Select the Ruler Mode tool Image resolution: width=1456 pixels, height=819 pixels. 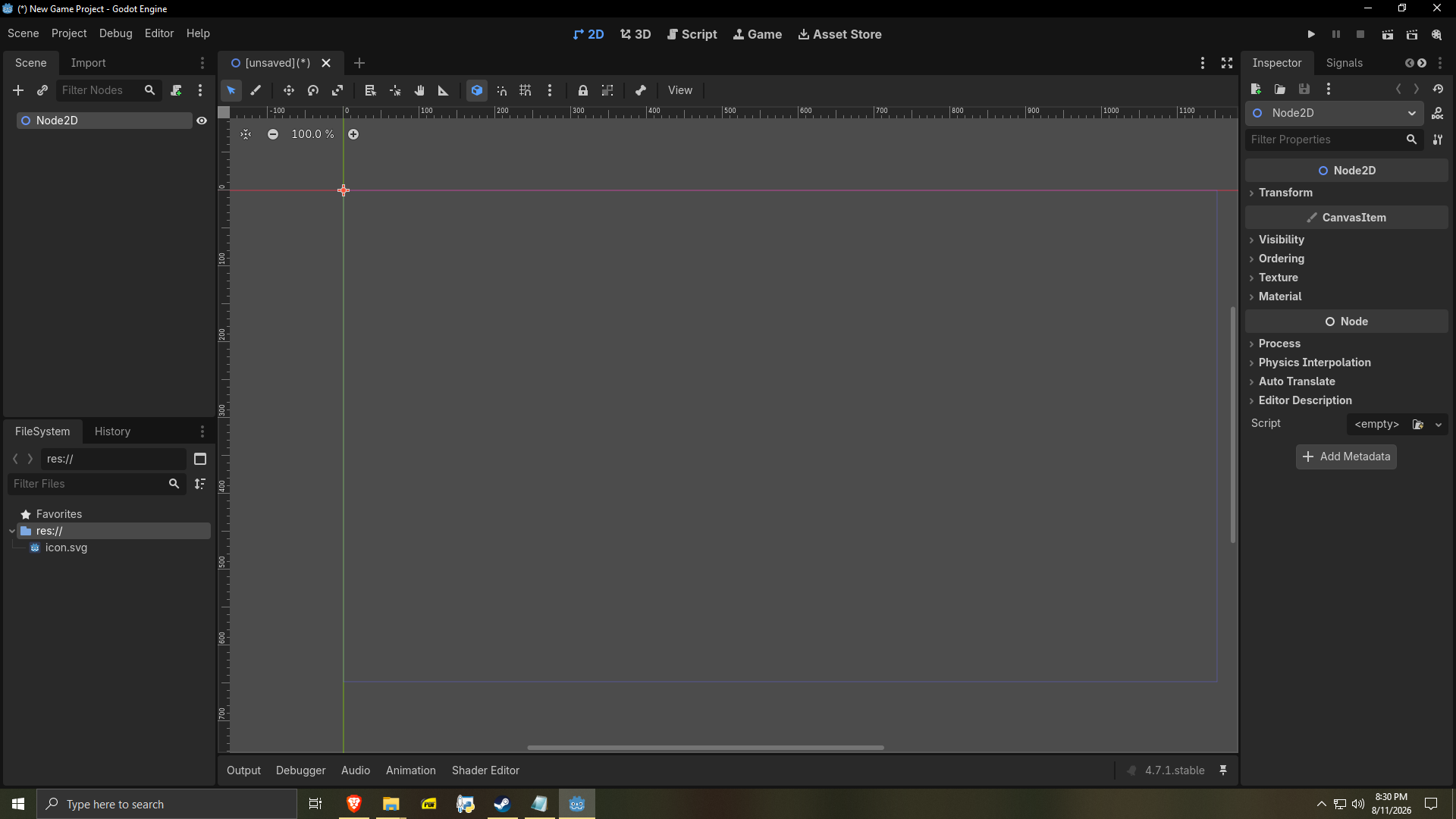[x=444, y=90]
